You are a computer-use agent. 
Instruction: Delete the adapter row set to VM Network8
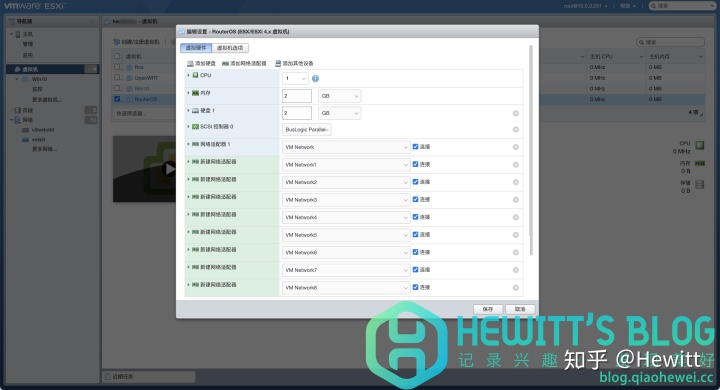[x=516, y=288]
